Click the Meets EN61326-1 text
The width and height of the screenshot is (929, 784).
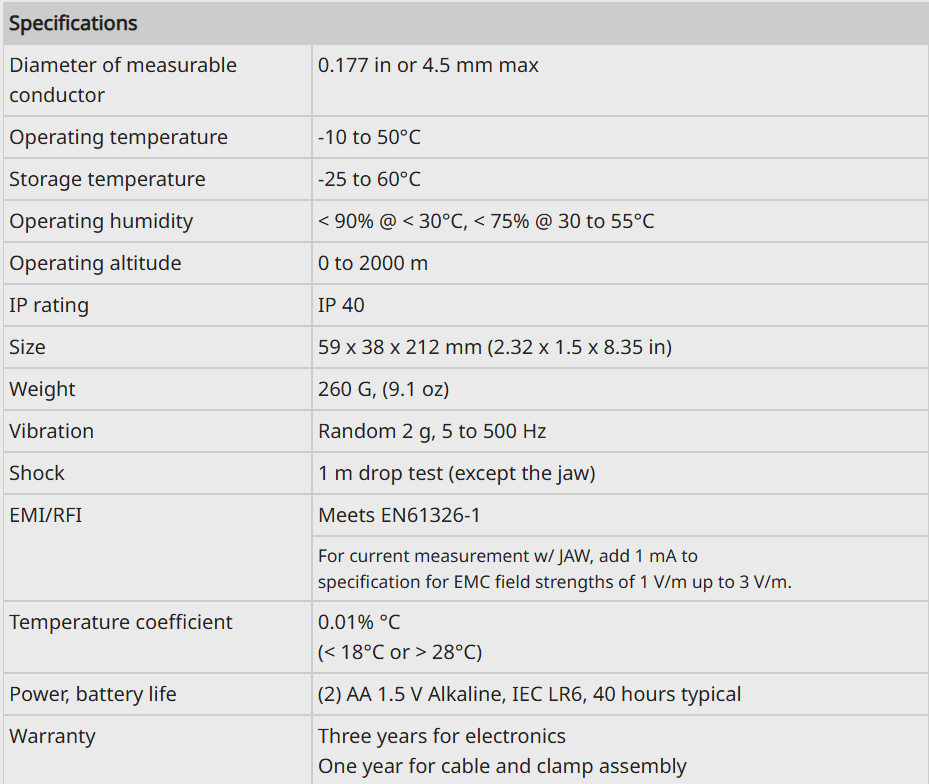399,516
